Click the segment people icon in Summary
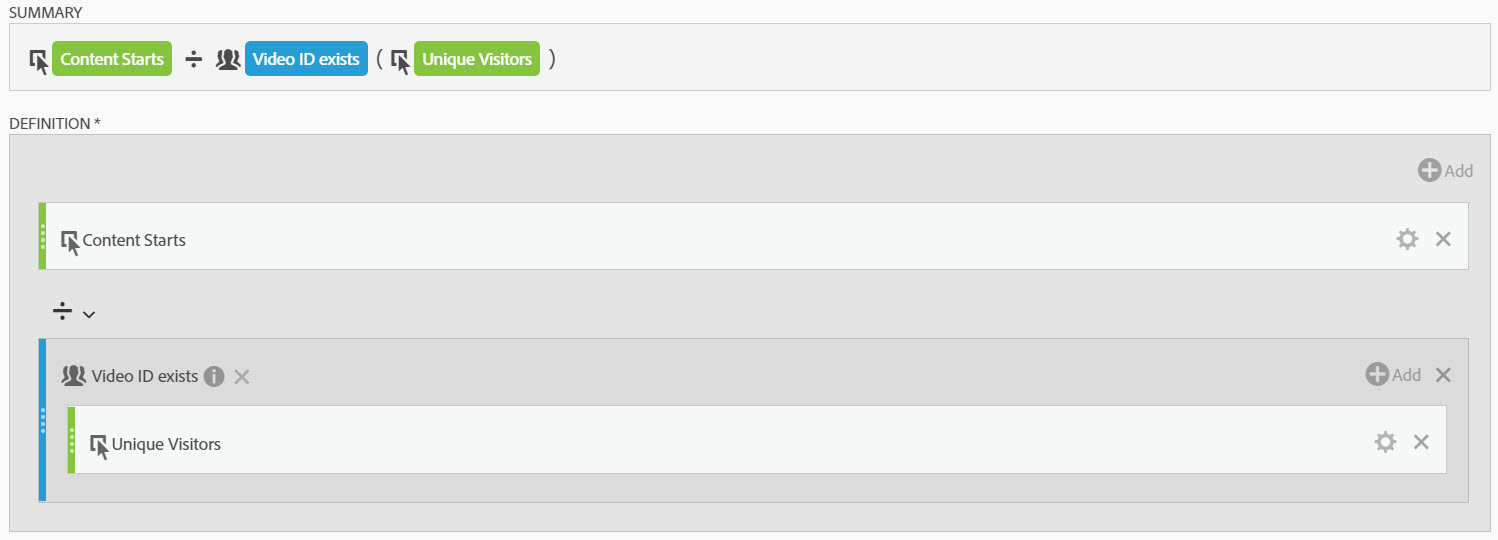The height and width of the screenshot is (540, 1498). (228, 60)
